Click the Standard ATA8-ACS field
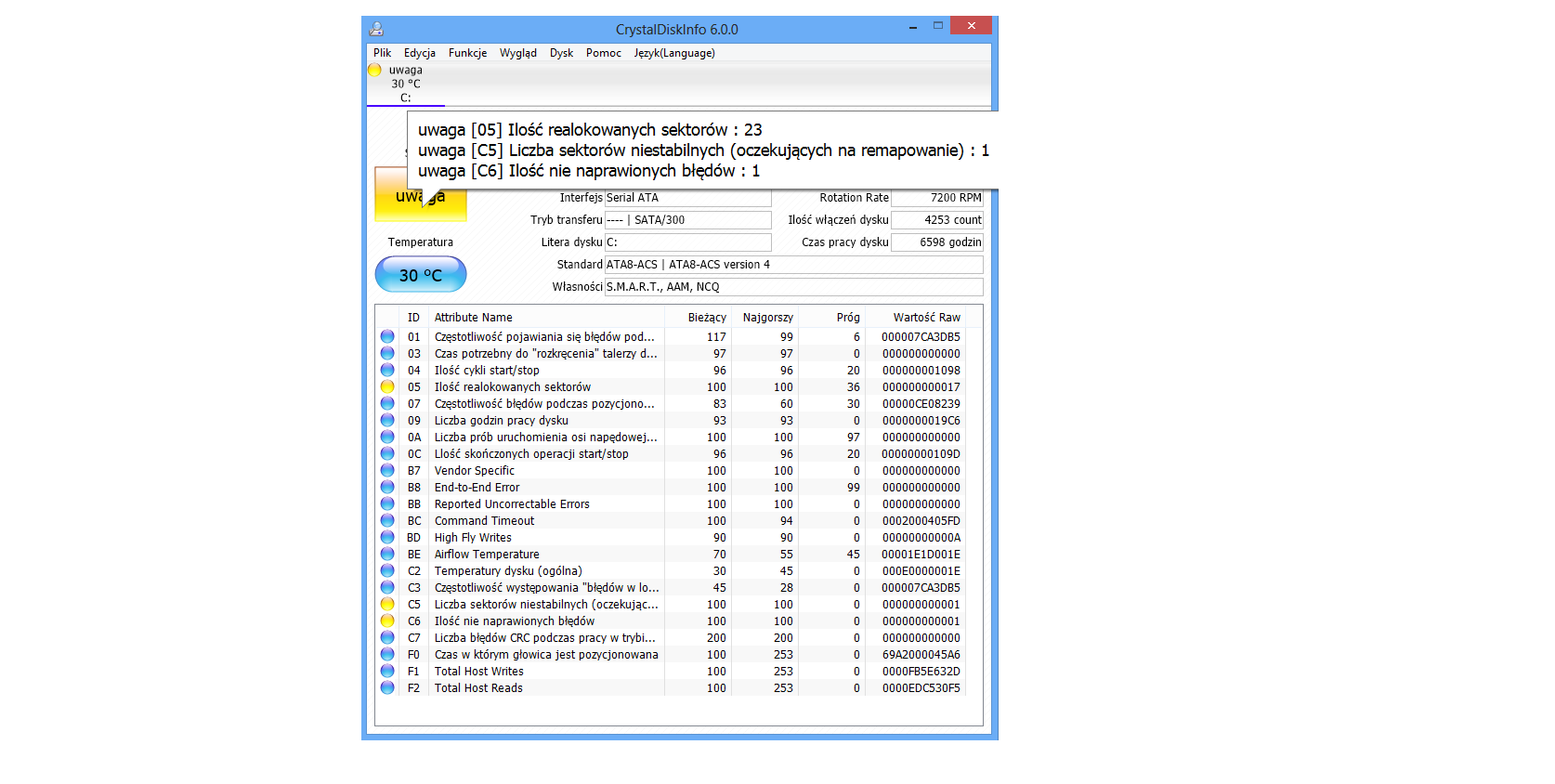Screen dimensions: 1555x784 coord(794,265)
